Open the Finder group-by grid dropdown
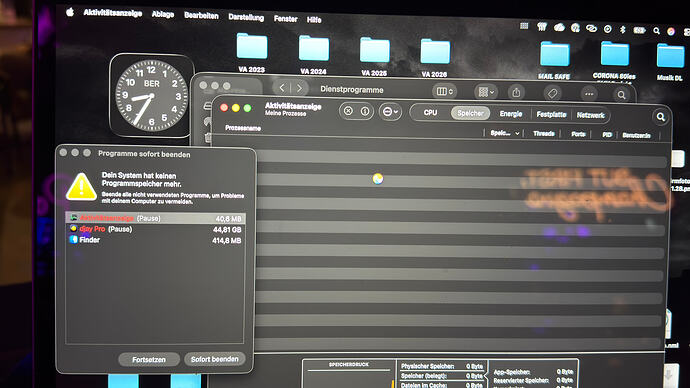Viewport: 690px width, 388px height. click(x=486, y=92)
